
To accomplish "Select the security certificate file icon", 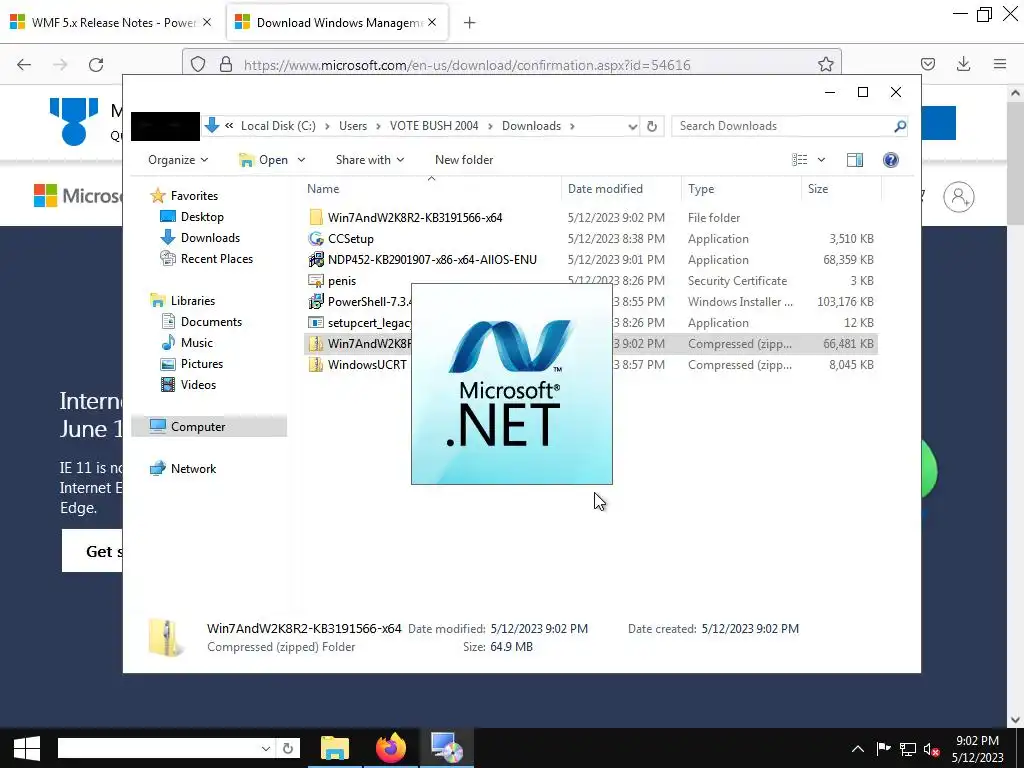I will [x=316, y=281].
